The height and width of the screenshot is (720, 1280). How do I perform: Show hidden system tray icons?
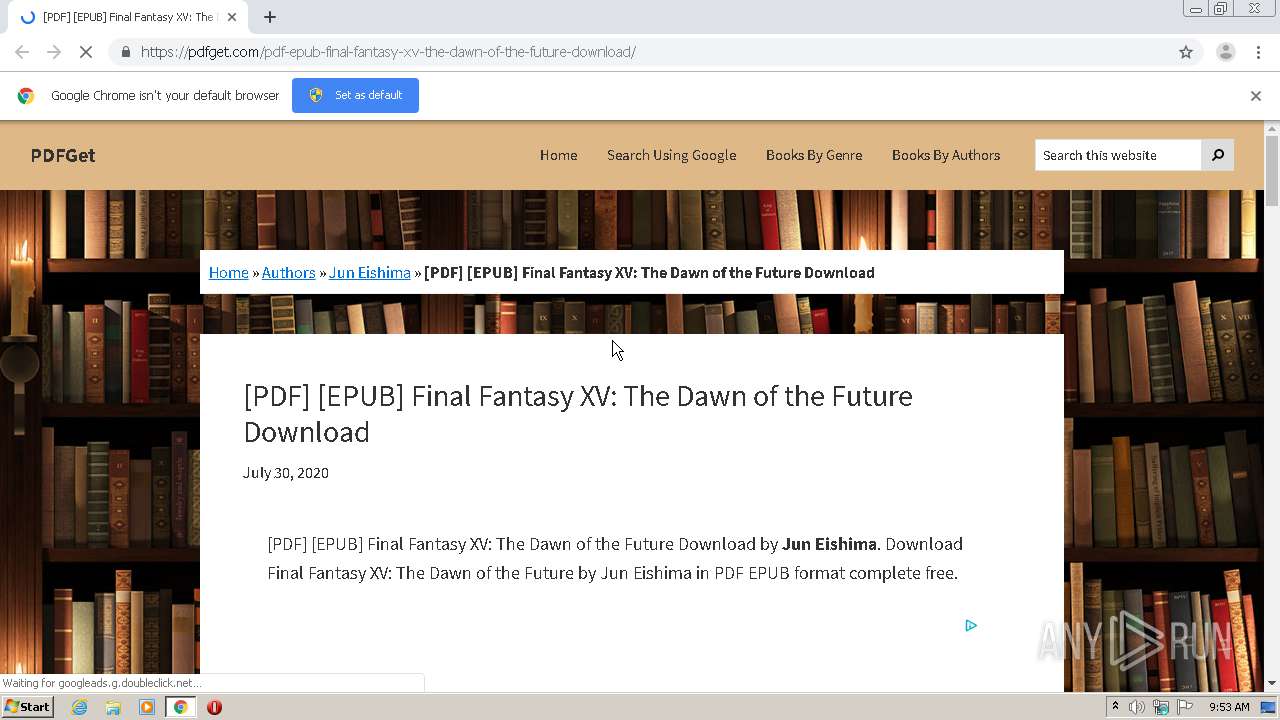[x=1115, y=707]
